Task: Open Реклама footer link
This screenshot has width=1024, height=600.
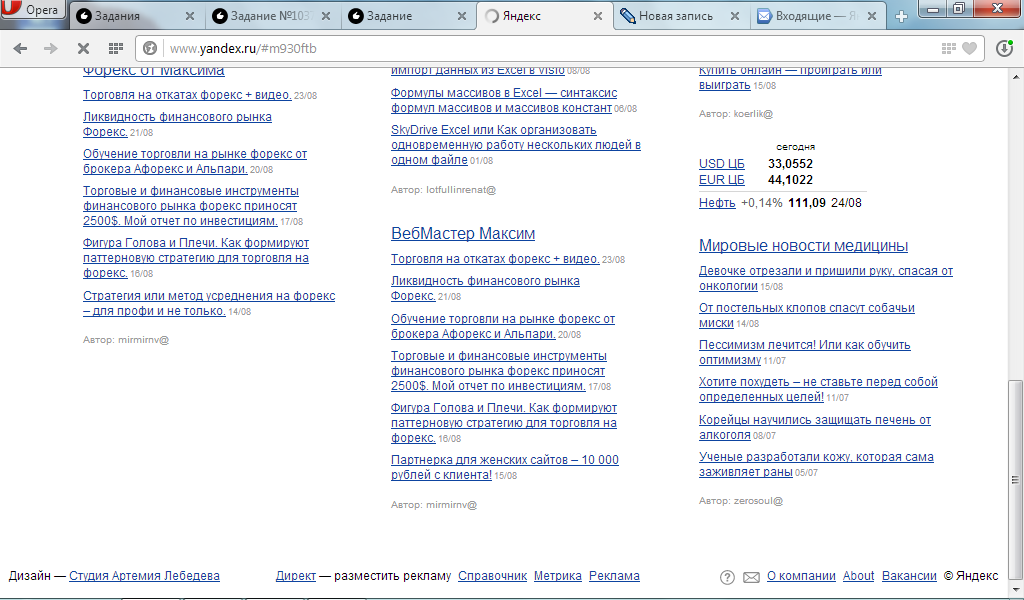Action: tap(615, 576)
